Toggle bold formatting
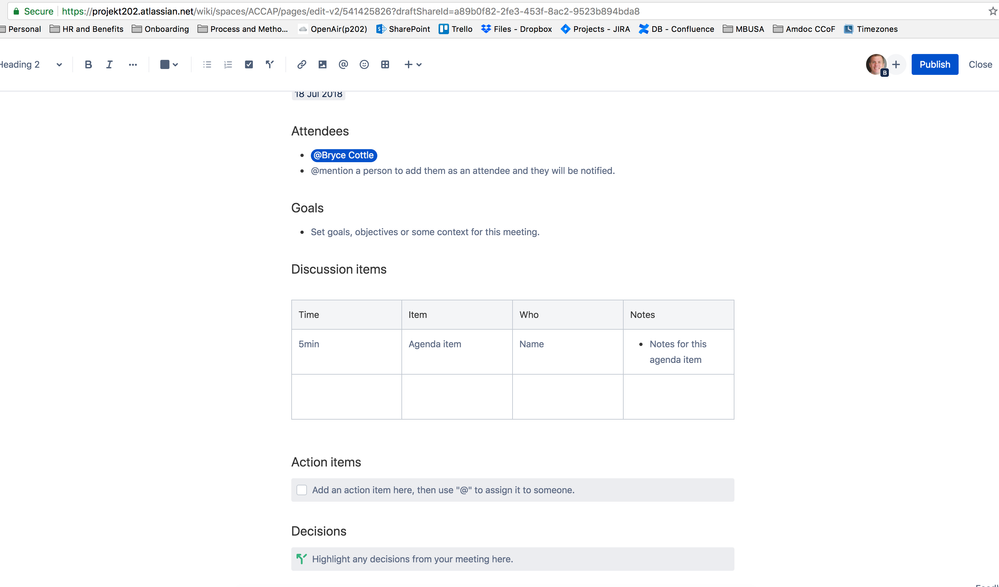This screenshot has height=587, width=999. point(88,64)
